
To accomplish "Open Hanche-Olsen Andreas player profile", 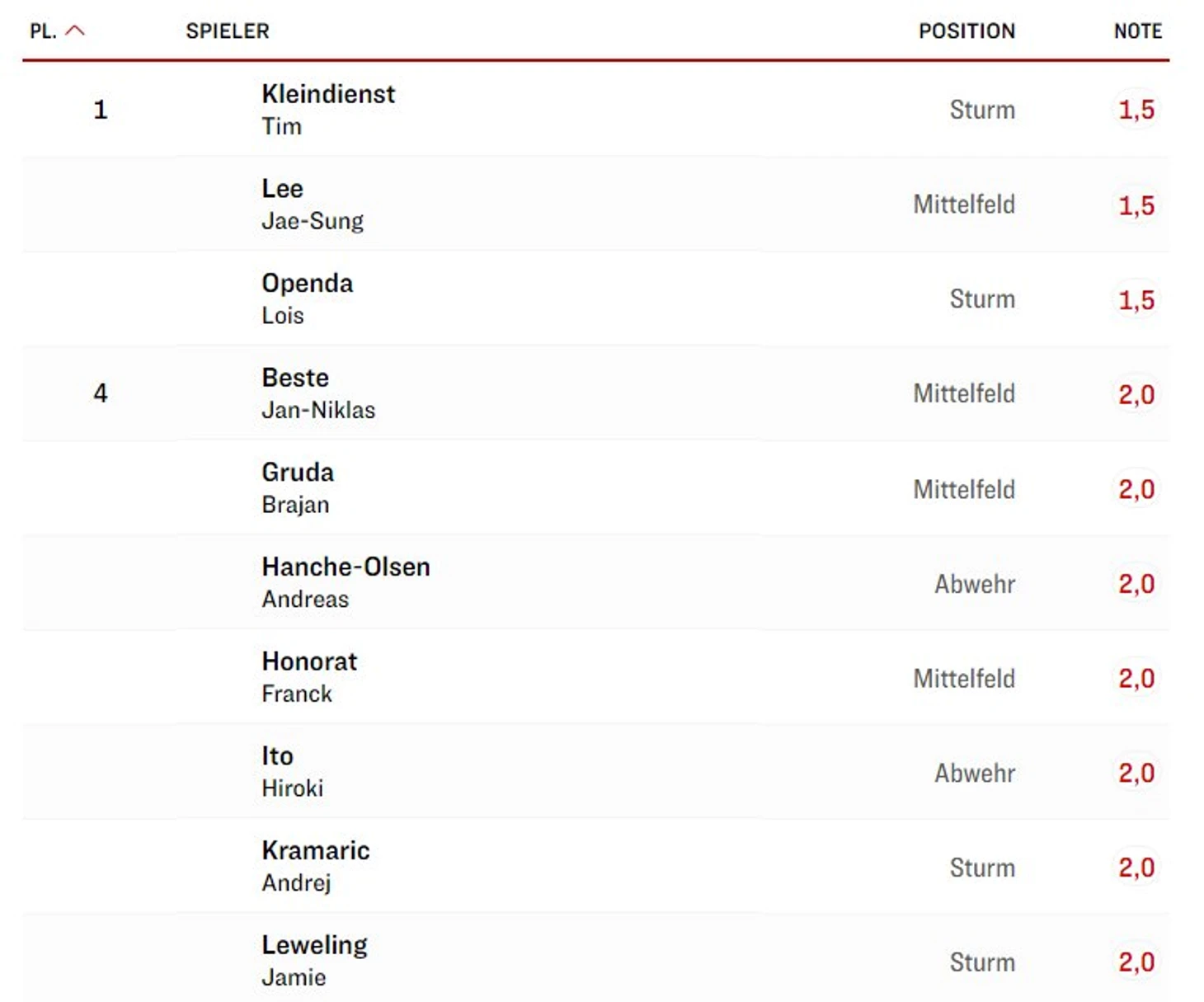I will coord(346,582).
